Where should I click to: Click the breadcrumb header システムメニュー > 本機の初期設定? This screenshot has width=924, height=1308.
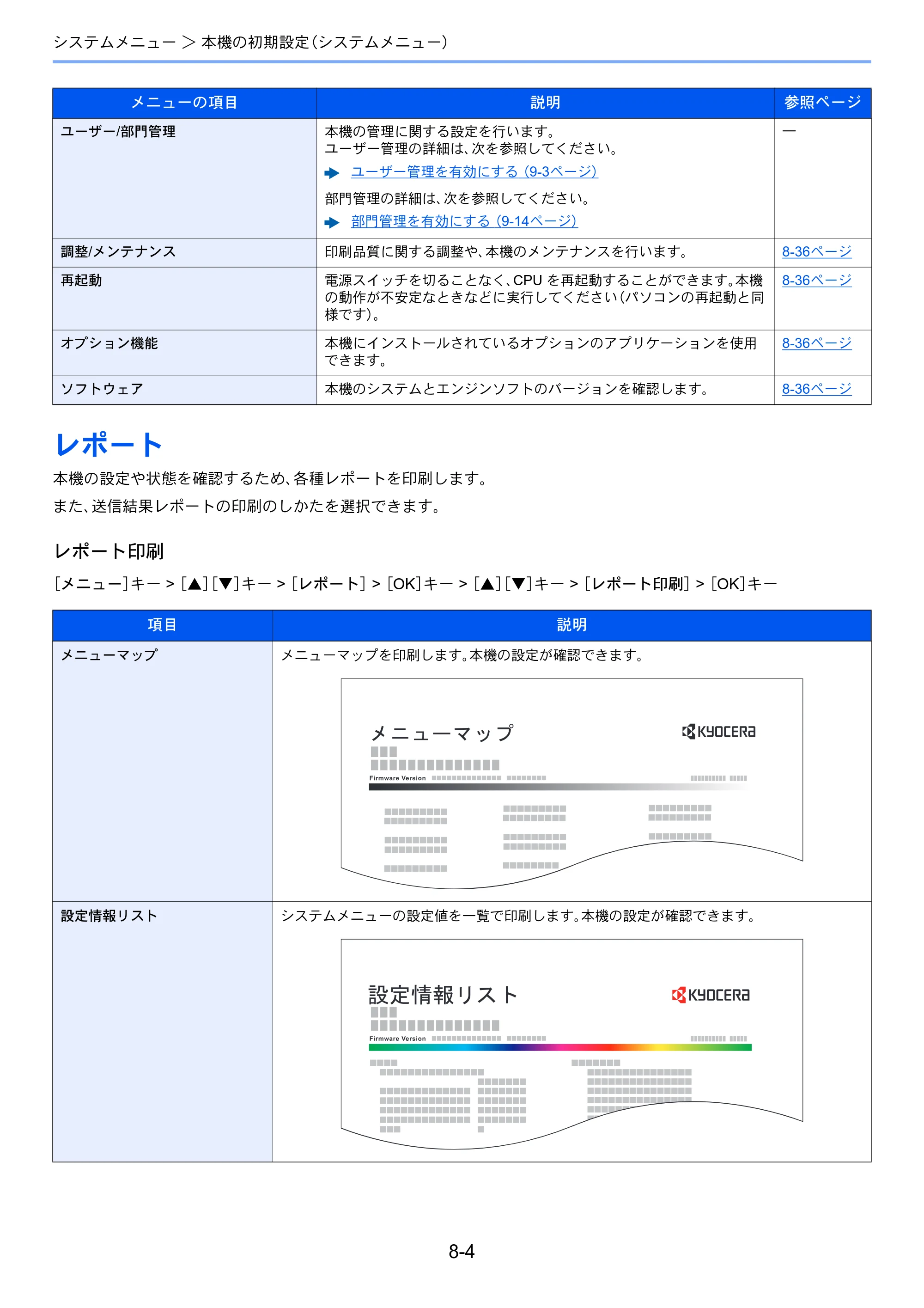(250, 42)
